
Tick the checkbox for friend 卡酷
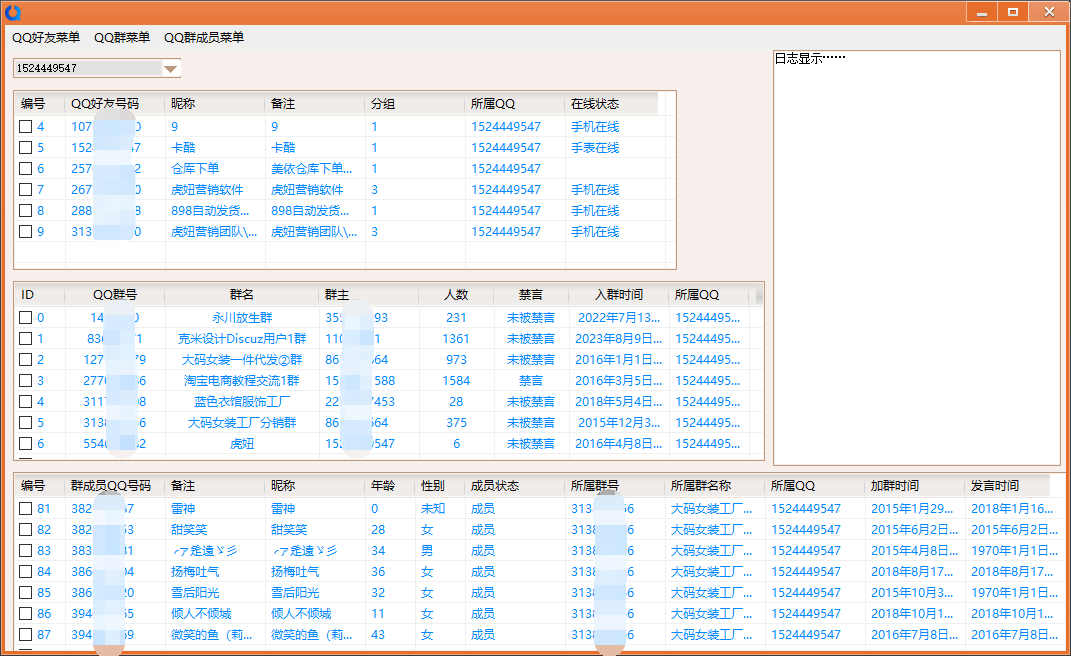25,148
